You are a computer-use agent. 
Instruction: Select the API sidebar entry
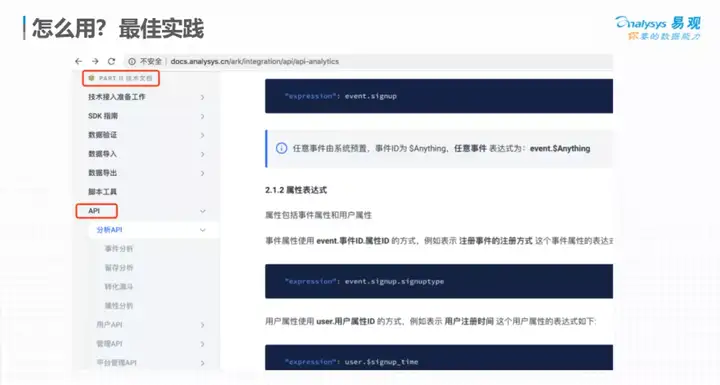pyautogui.click(x=94, y=211)
